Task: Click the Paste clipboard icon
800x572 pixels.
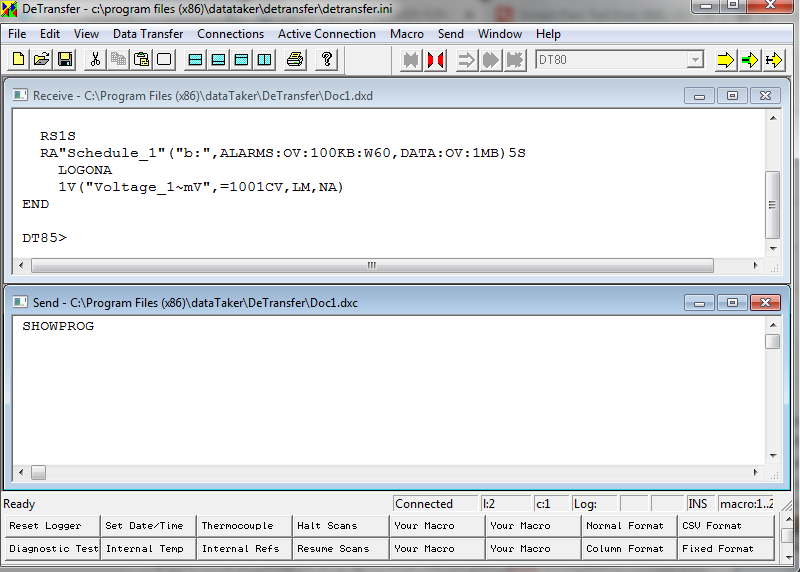Action: [142, 60]
